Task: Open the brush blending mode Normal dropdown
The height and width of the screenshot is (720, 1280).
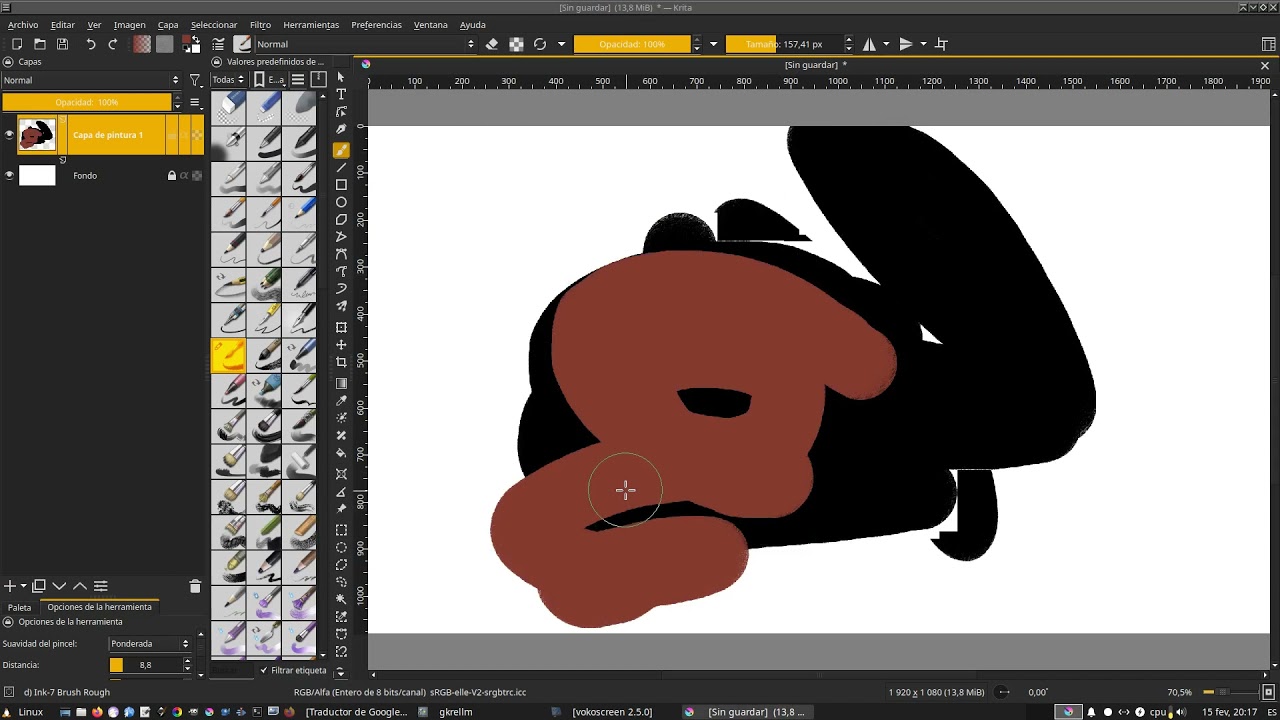Action: 365,44
